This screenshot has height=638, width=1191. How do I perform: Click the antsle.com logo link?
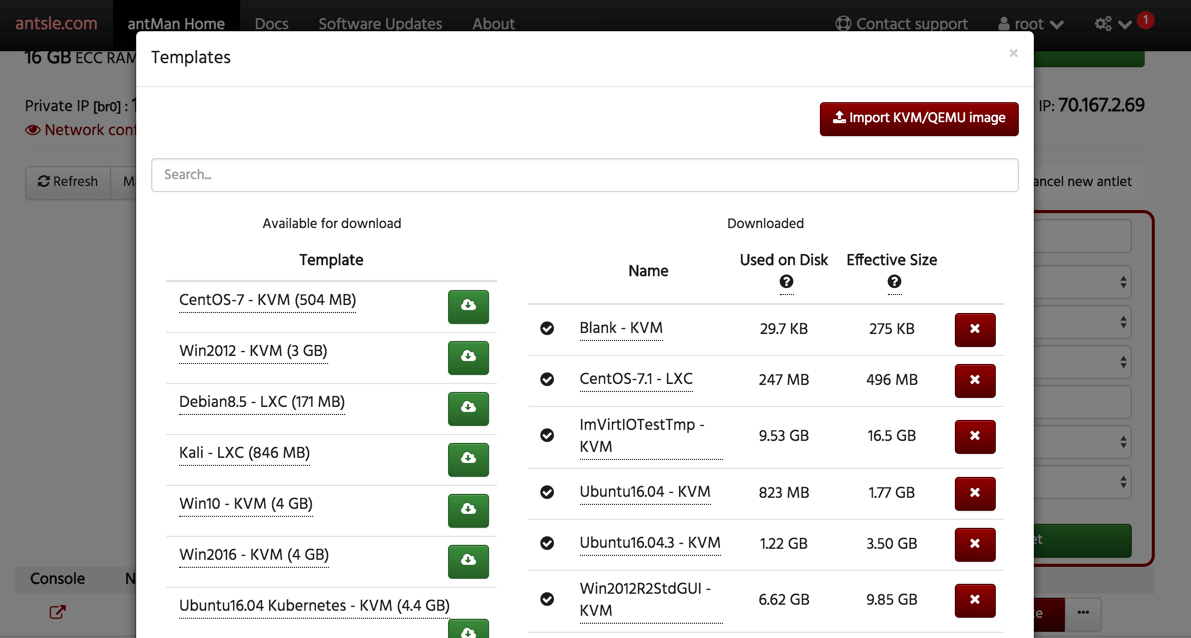[x=56, y=24]
